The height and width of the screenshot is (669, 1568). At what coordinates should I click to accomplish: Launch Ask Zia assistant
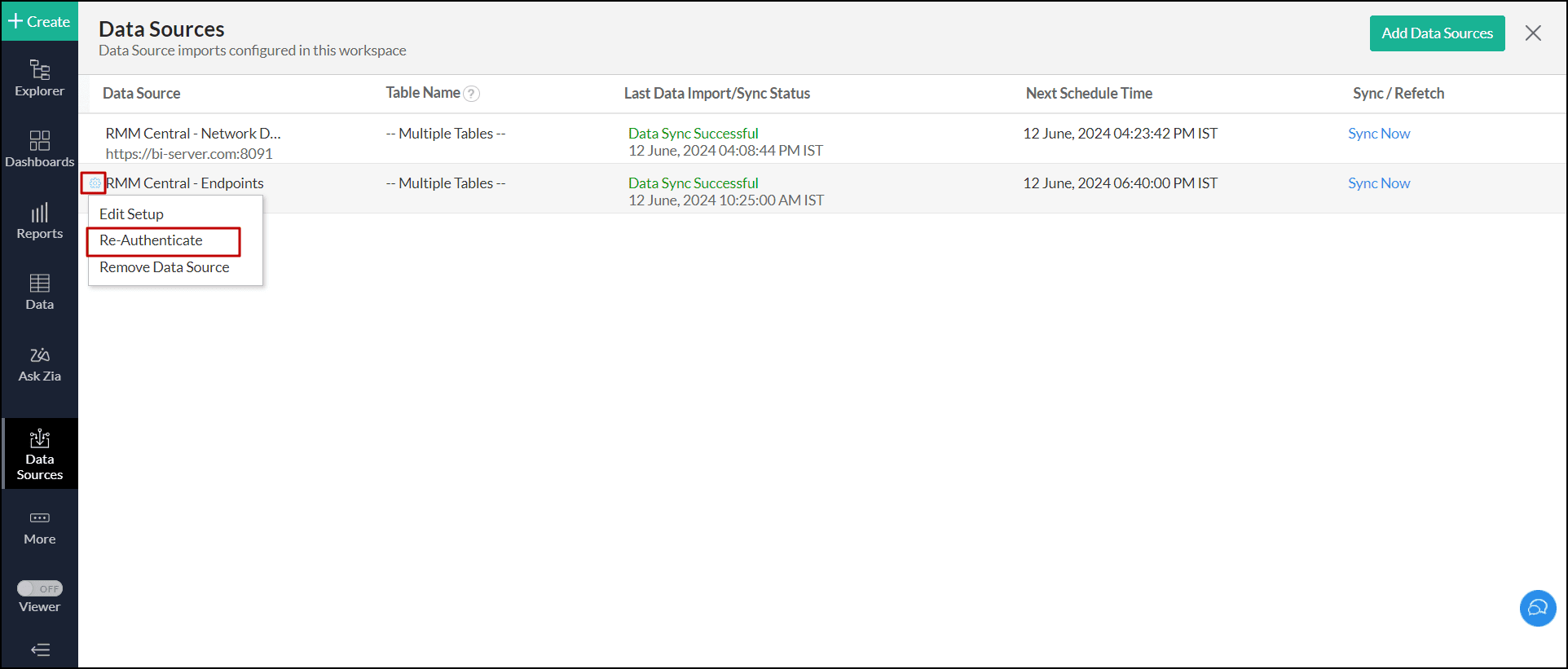pyautogui.click(x=39, y=363)
